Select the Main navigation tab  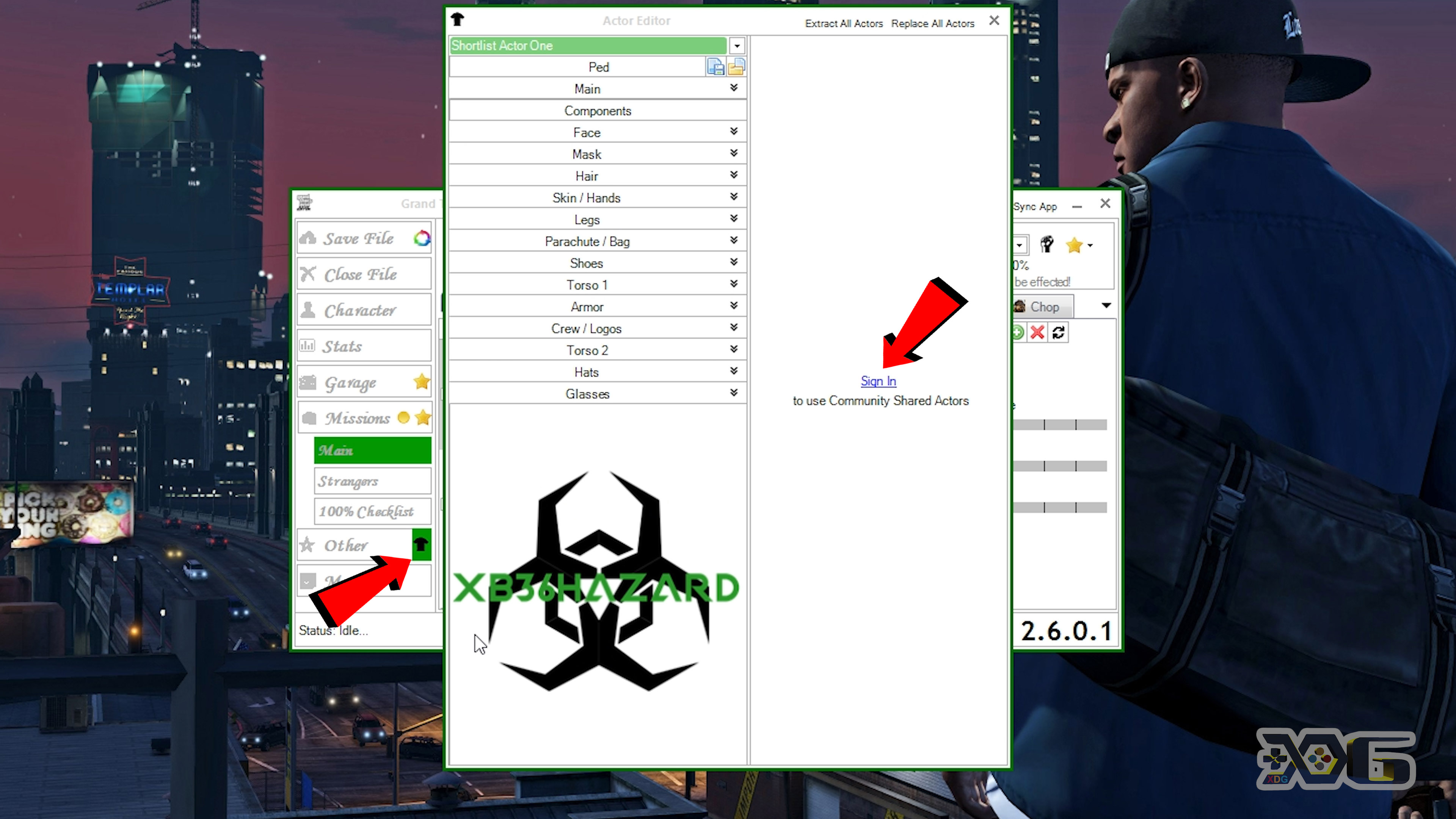370,450
